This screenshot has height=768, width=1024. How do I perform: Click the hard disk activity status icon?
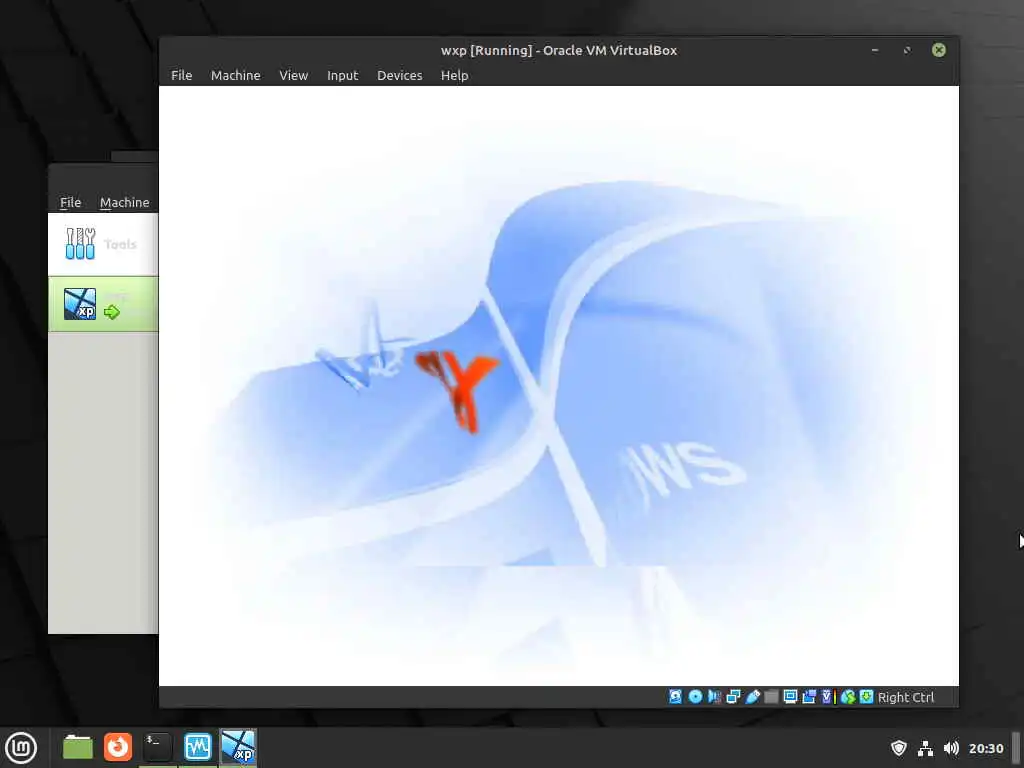click(x=675, y=697)
